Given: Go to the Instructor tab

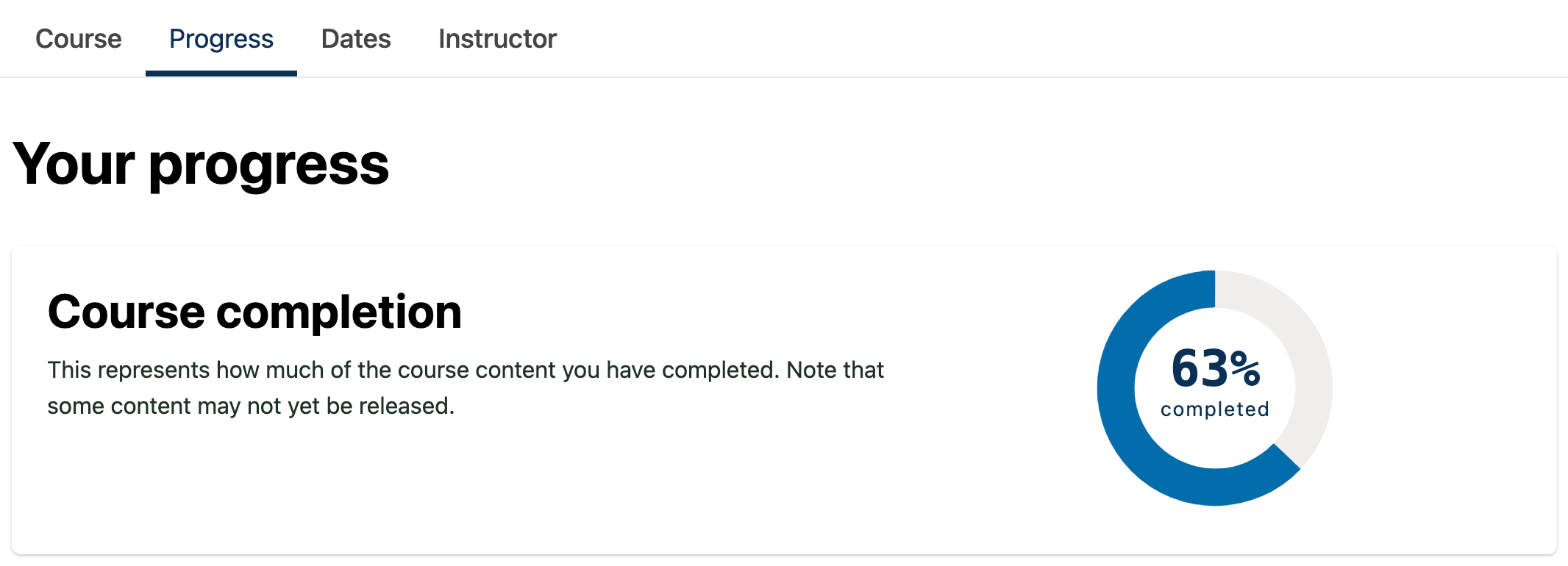Looking at the screenshot, I should point(497,39).
